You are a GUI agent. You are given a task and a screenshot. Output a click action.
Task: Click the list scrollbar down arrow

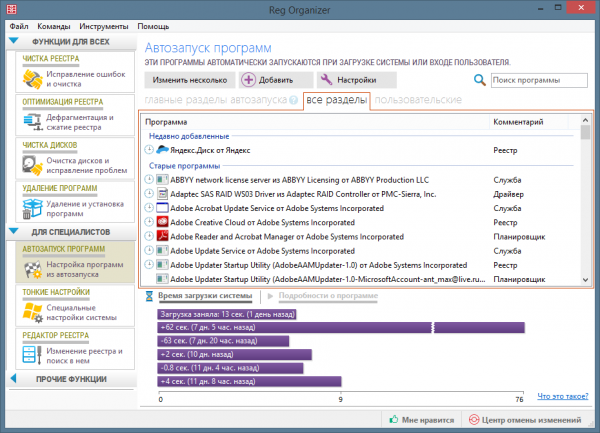585,280
